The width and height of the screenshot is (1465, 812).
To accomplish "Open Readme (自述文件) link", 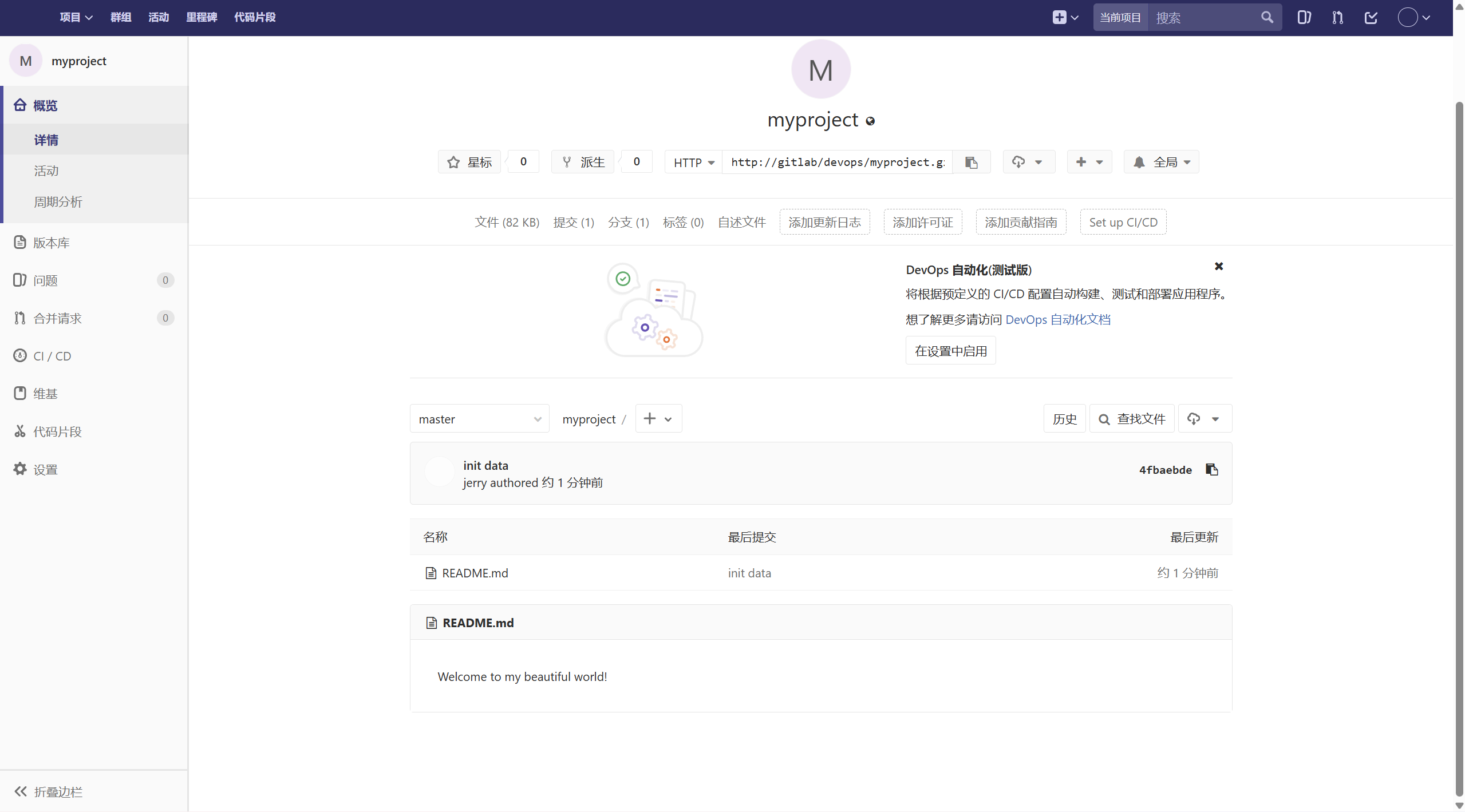I will coord(742,222).
